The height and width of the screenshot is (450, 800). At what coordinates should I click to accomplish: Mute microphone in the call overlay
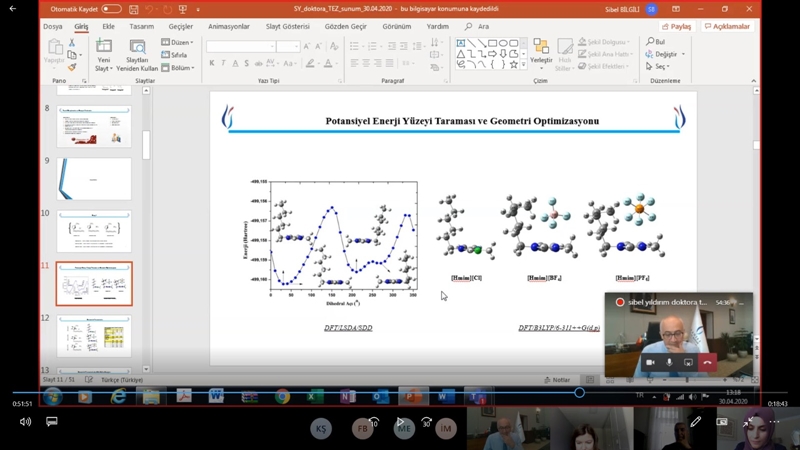click(669, 362)
